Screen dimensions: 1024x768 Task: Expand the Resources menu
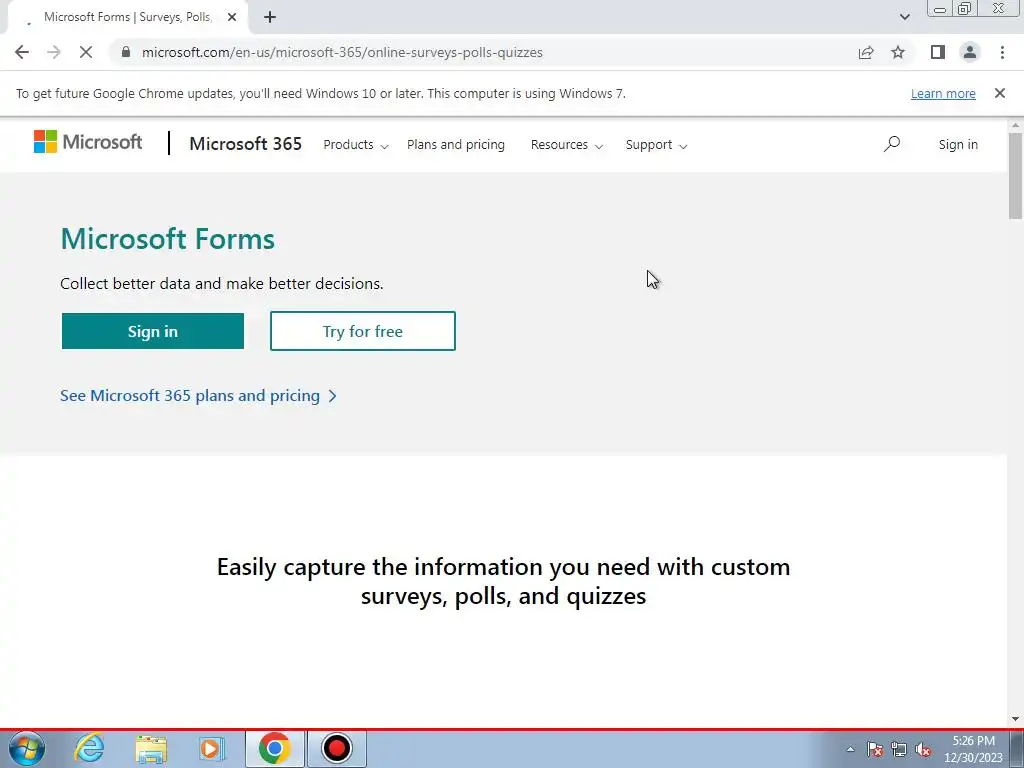(x=567, y=145)
